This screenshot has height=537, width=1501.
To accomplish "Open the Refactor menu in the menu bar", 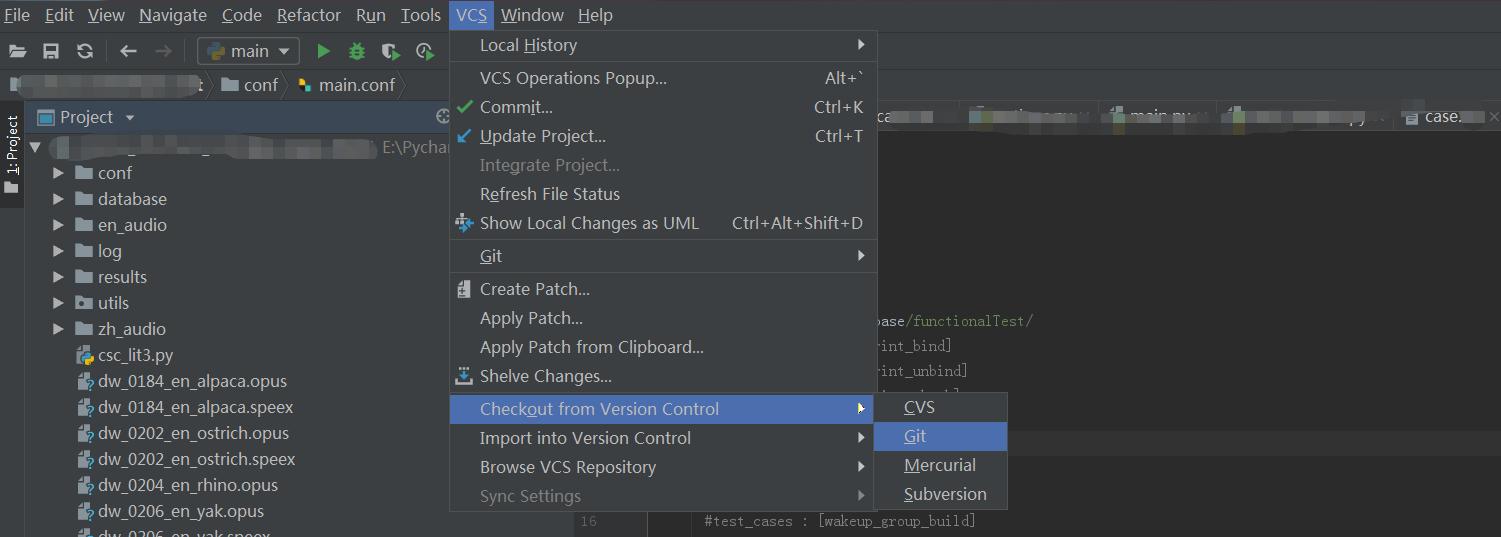I will point(308,15).
